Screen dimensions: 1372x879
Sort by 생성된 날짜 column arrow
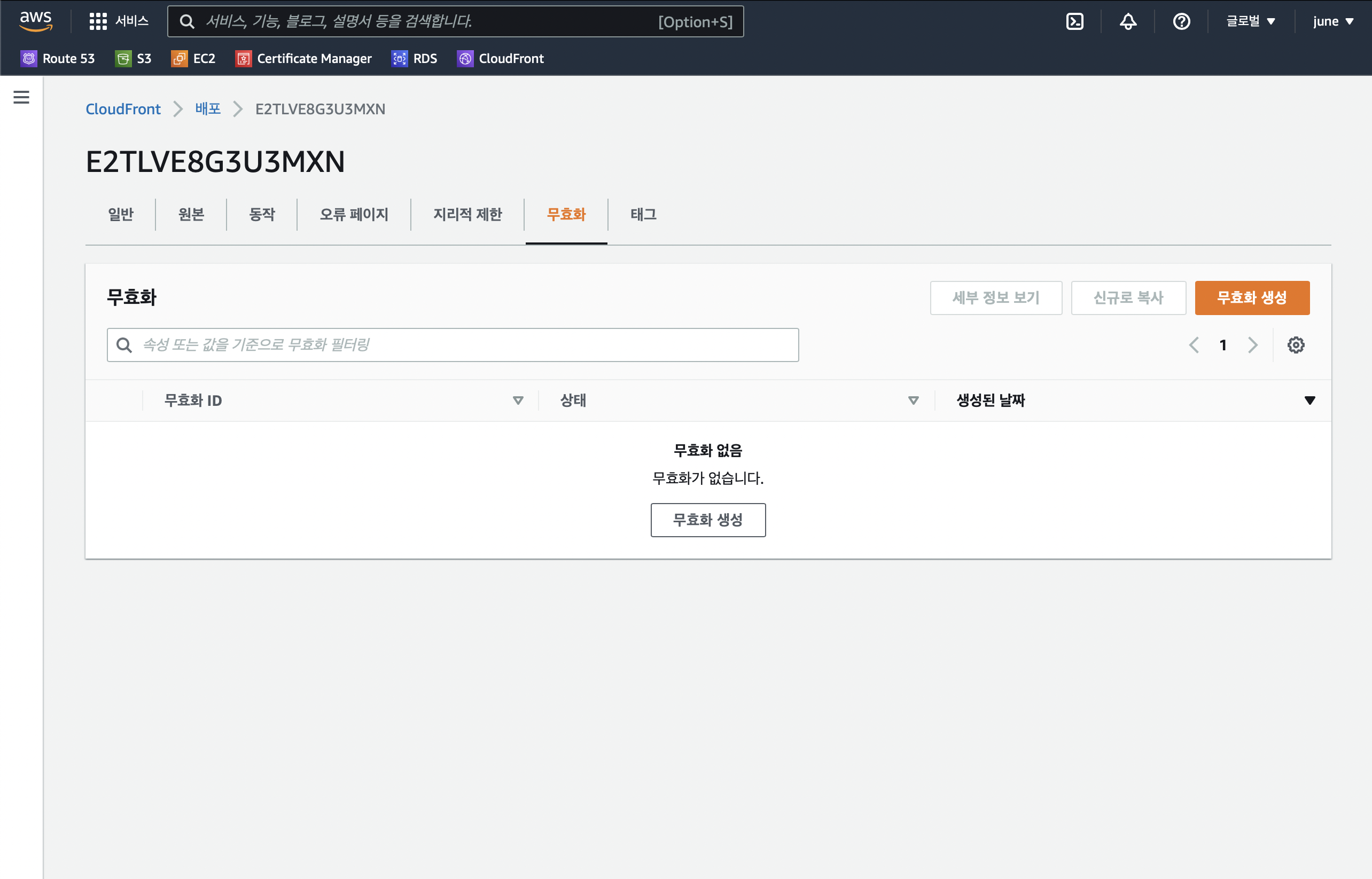pyautogui.click(x=1309, y=400)
